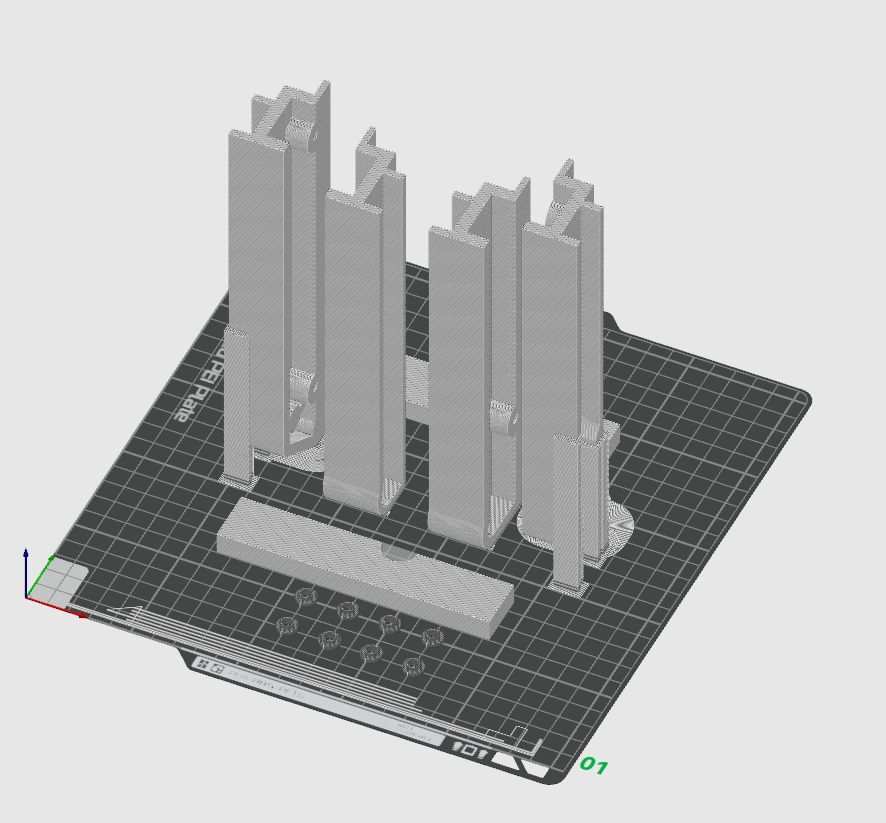
Task: Click the green Y axis line at origin
Action: (41, 576)
